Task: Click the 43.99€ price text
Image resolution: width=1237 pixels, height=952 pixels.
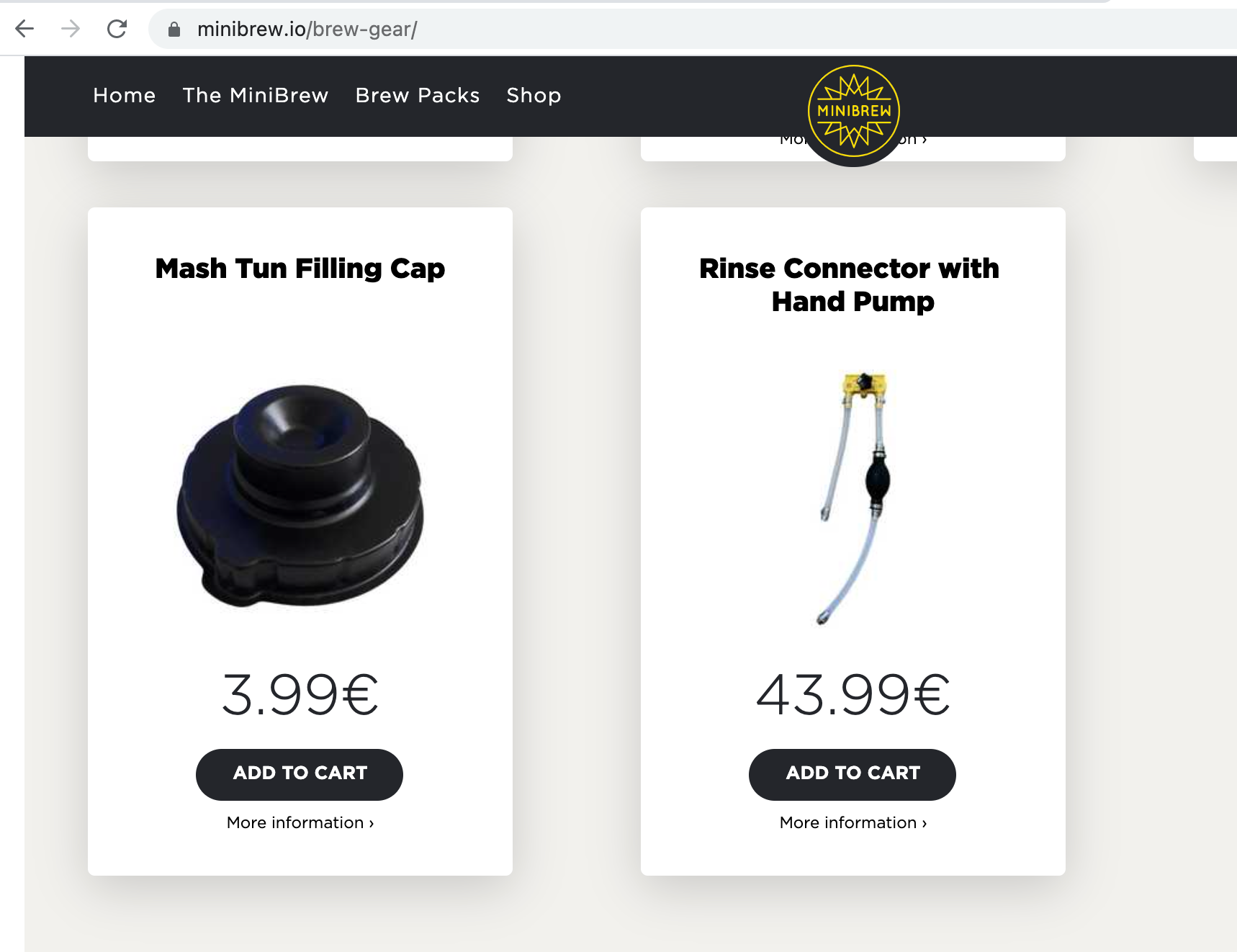Action: point(853,695)
